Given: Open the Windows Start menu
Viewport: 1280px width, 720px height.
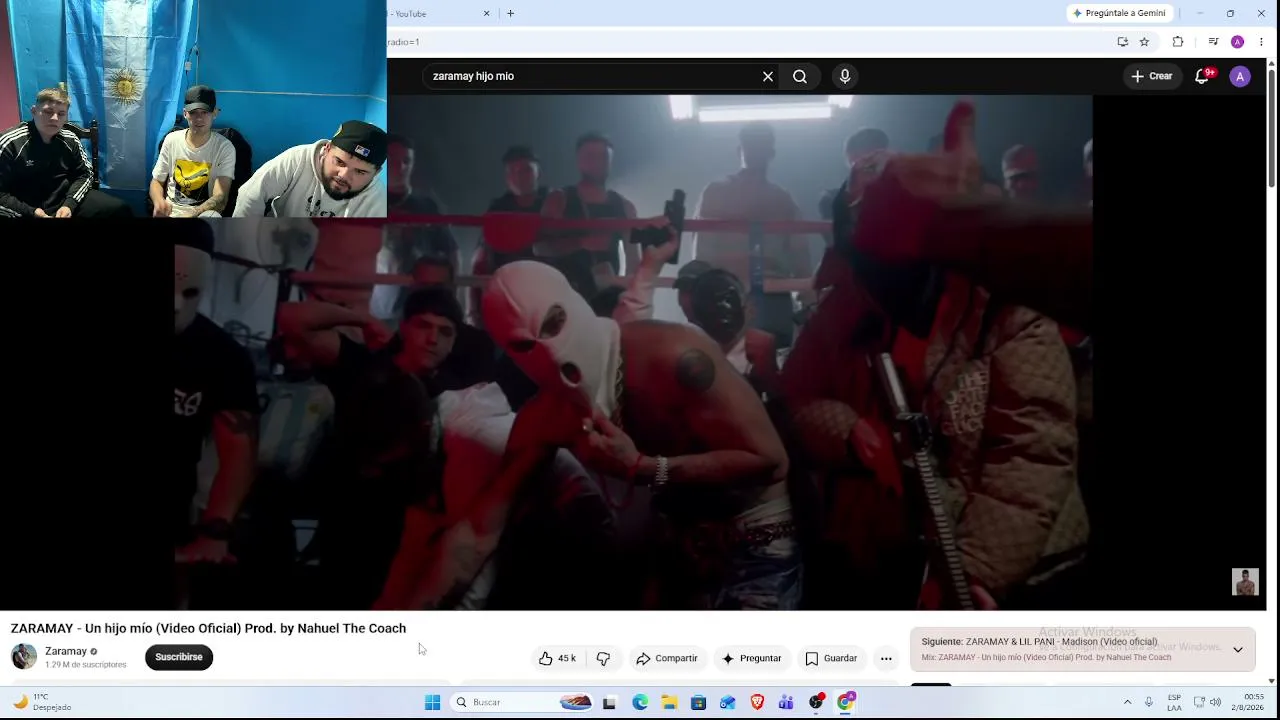Looking at the screenshot, I should pyautogui.click(x=432, y=702).
